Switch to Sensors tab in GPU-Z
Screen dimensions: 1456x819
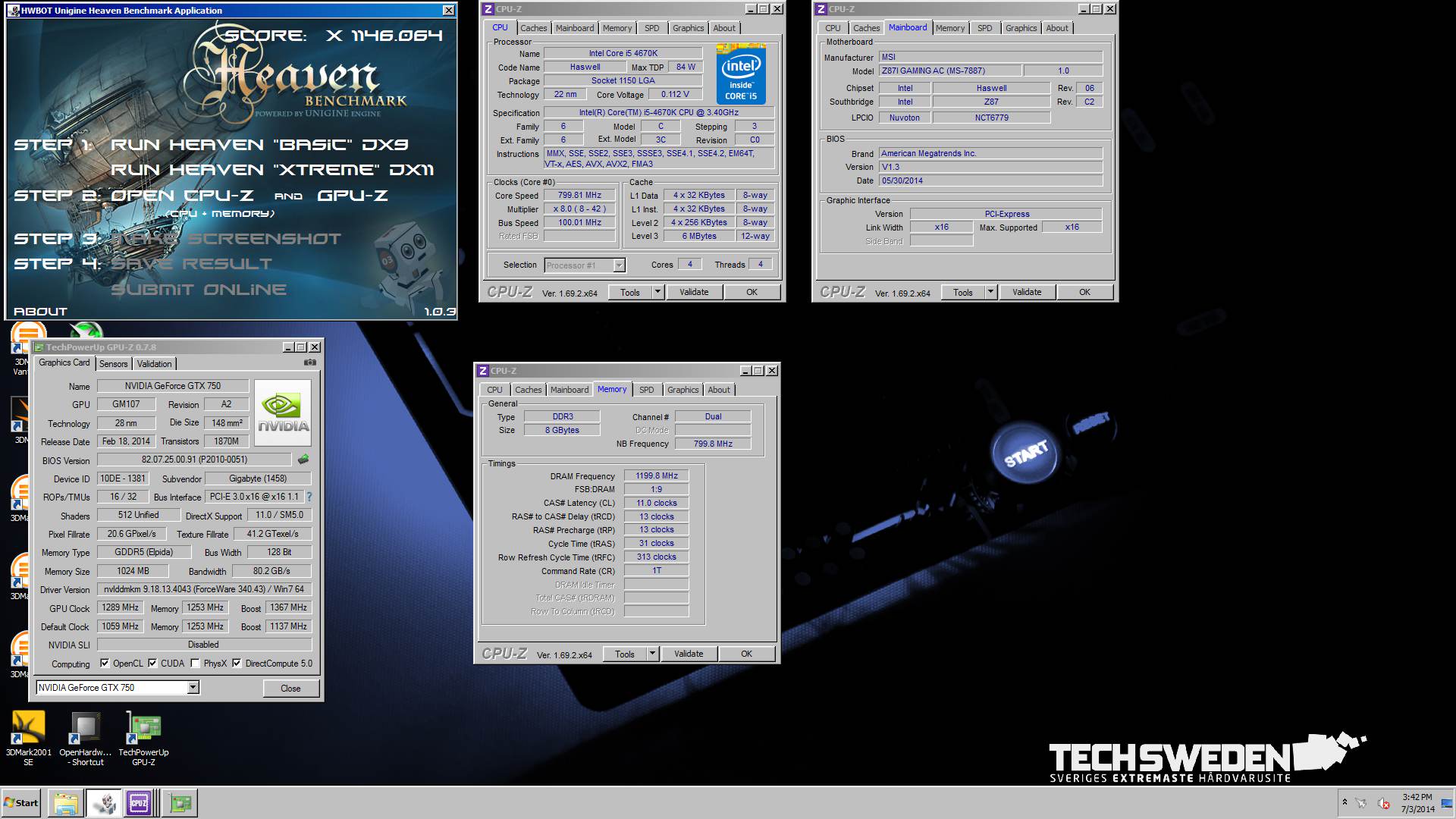tap(114, 364)
